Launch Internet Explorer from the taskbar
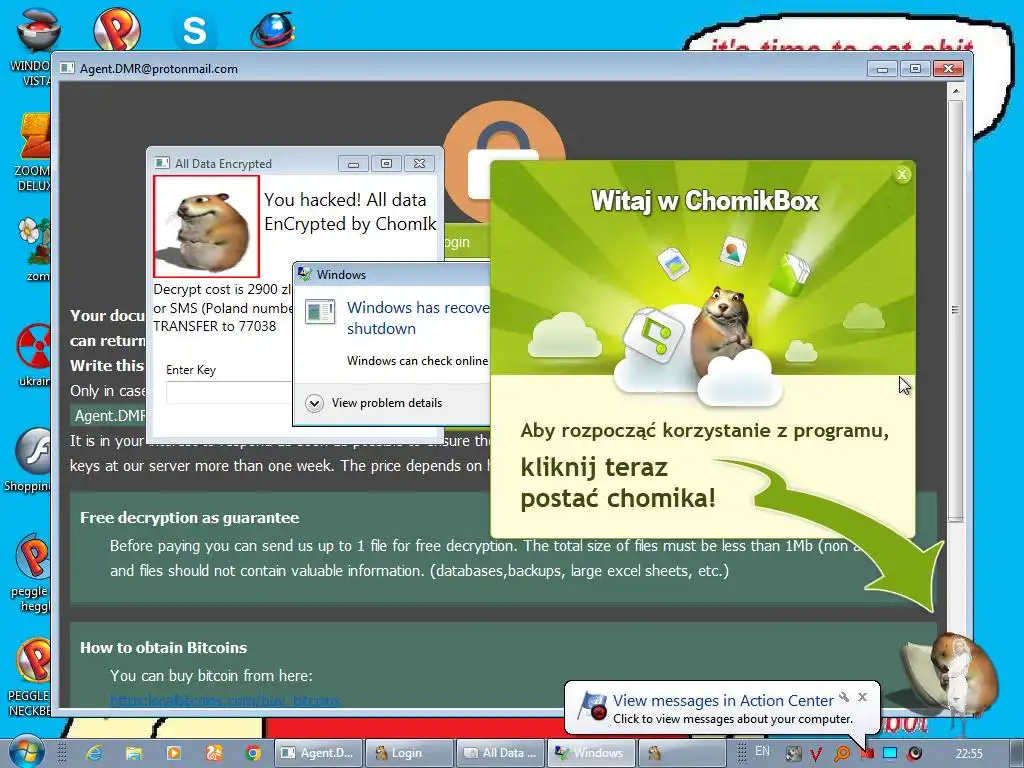This screenshot has height=768, width=1024. pos(95,753)
